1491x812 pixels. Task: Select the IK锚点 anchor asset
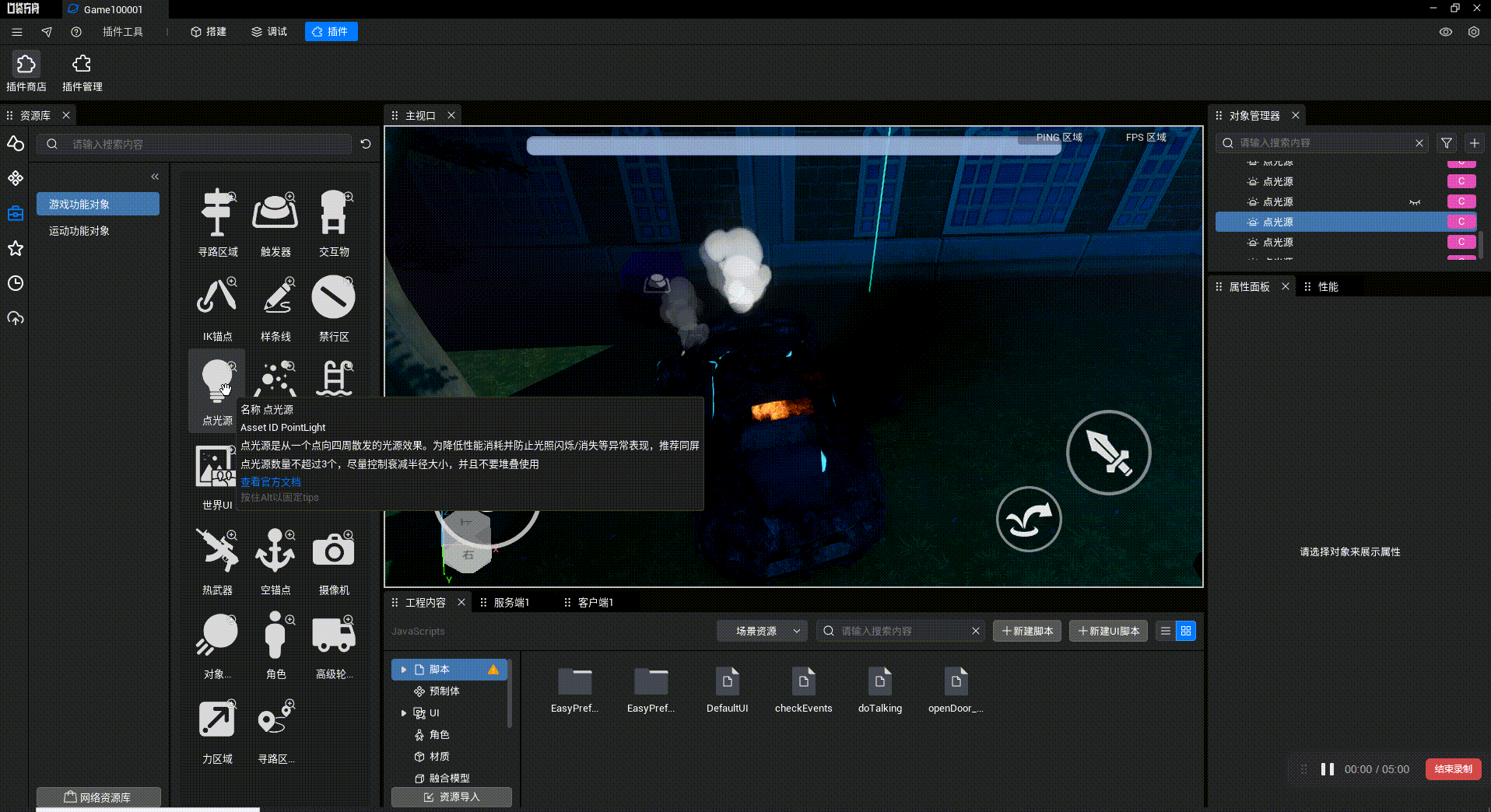pyautogui.click(x=217, y=308)
